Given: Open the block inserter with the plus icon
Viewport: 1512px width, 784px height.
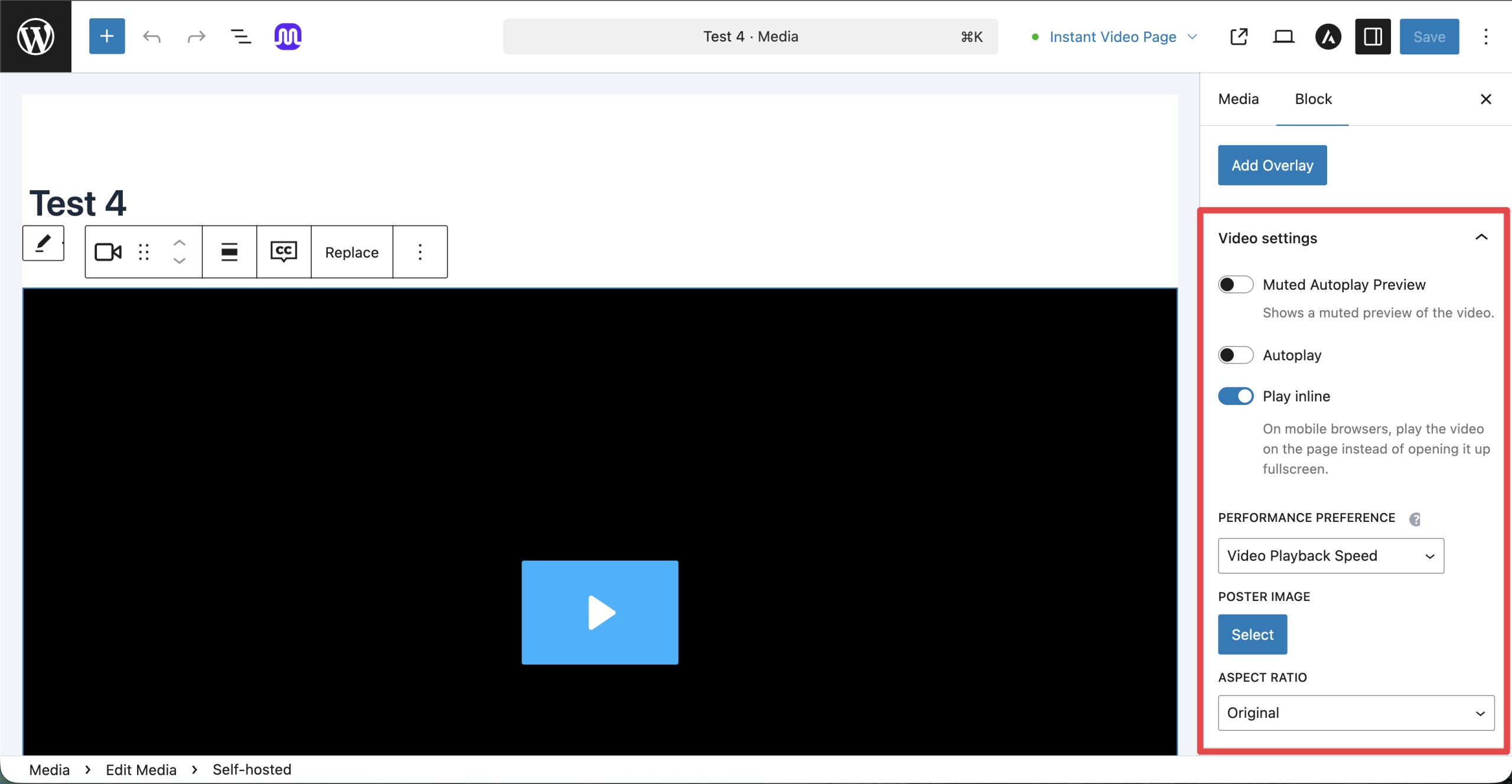Looking at the screenshot, I should click(x=106, y=36).
